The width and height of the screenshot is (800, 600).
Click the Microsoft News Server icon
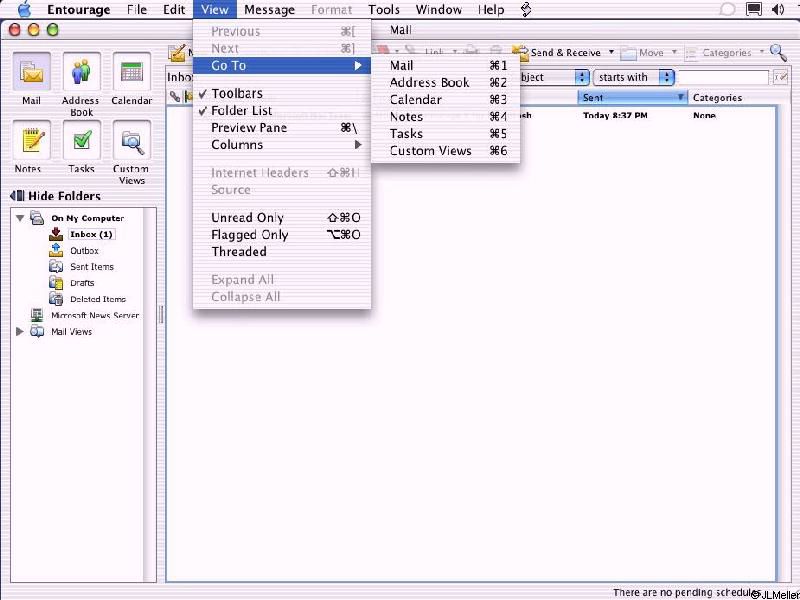(x=37, y=315)
